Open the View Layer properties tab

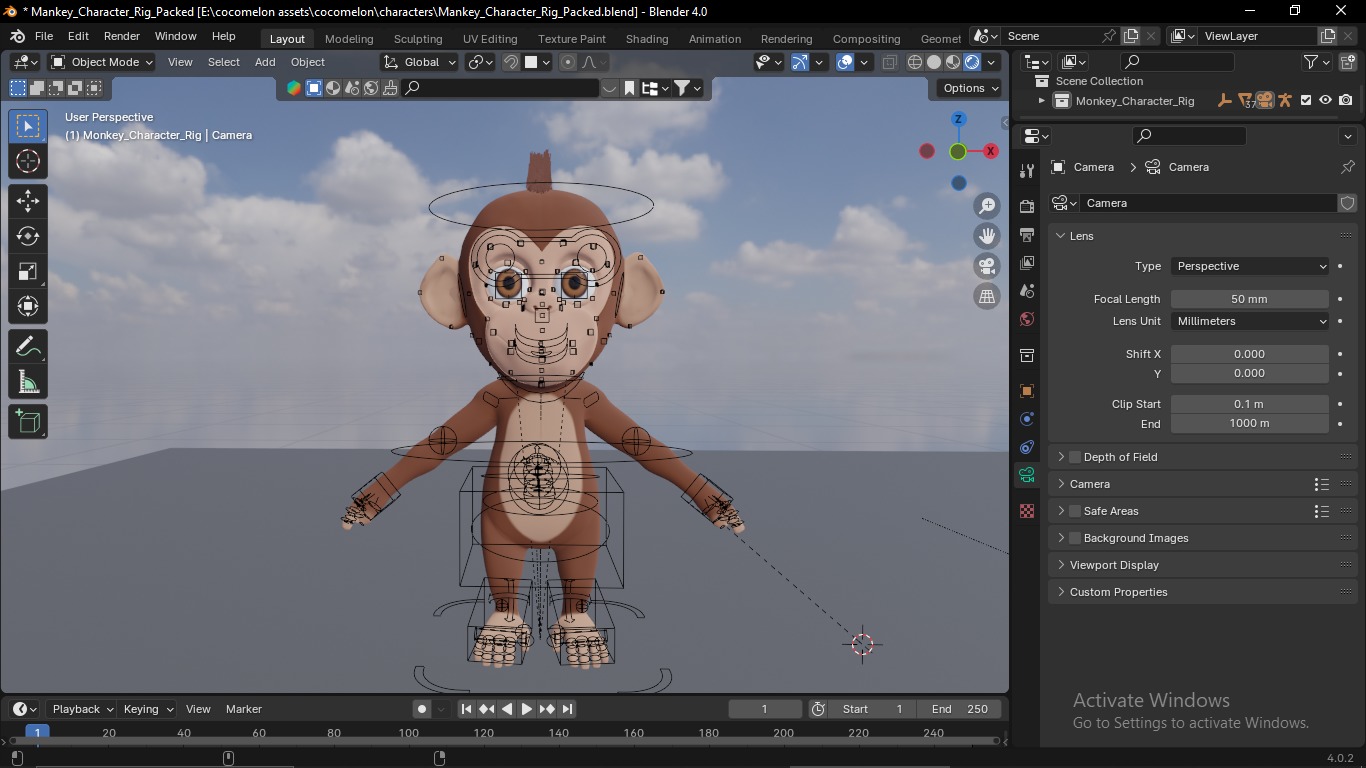point(1027,263)
